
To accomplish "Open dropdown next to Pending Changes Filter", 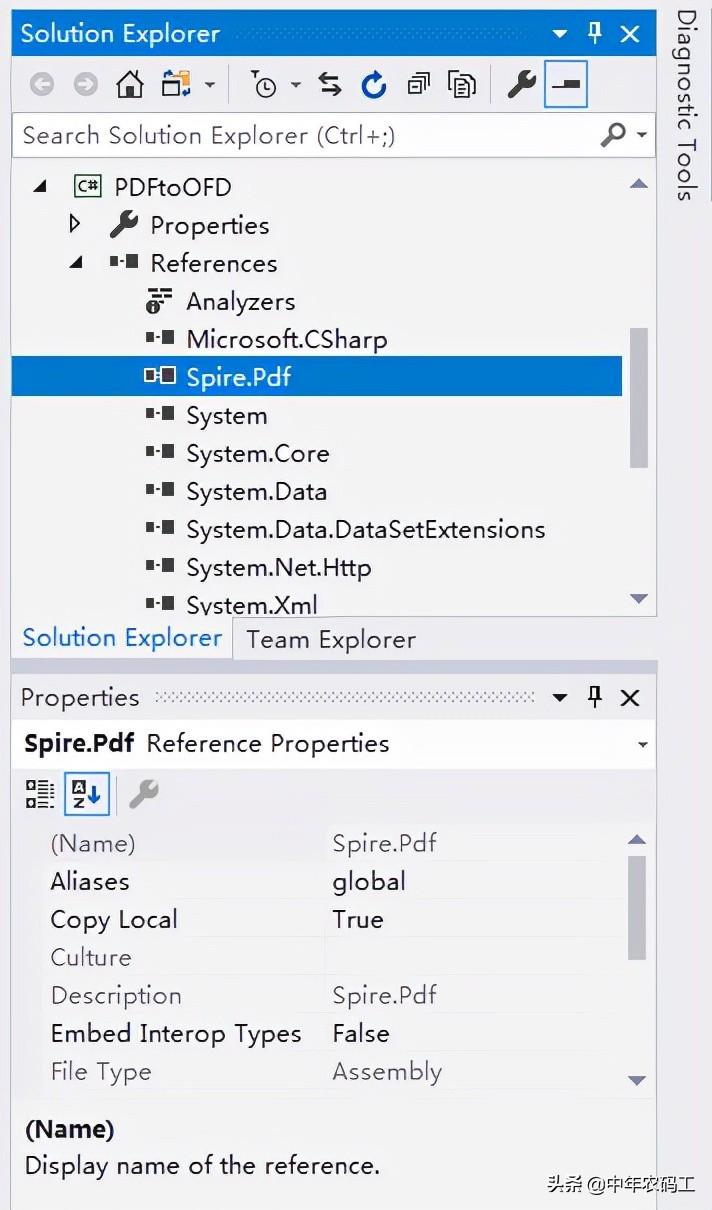I will point(295,85).
